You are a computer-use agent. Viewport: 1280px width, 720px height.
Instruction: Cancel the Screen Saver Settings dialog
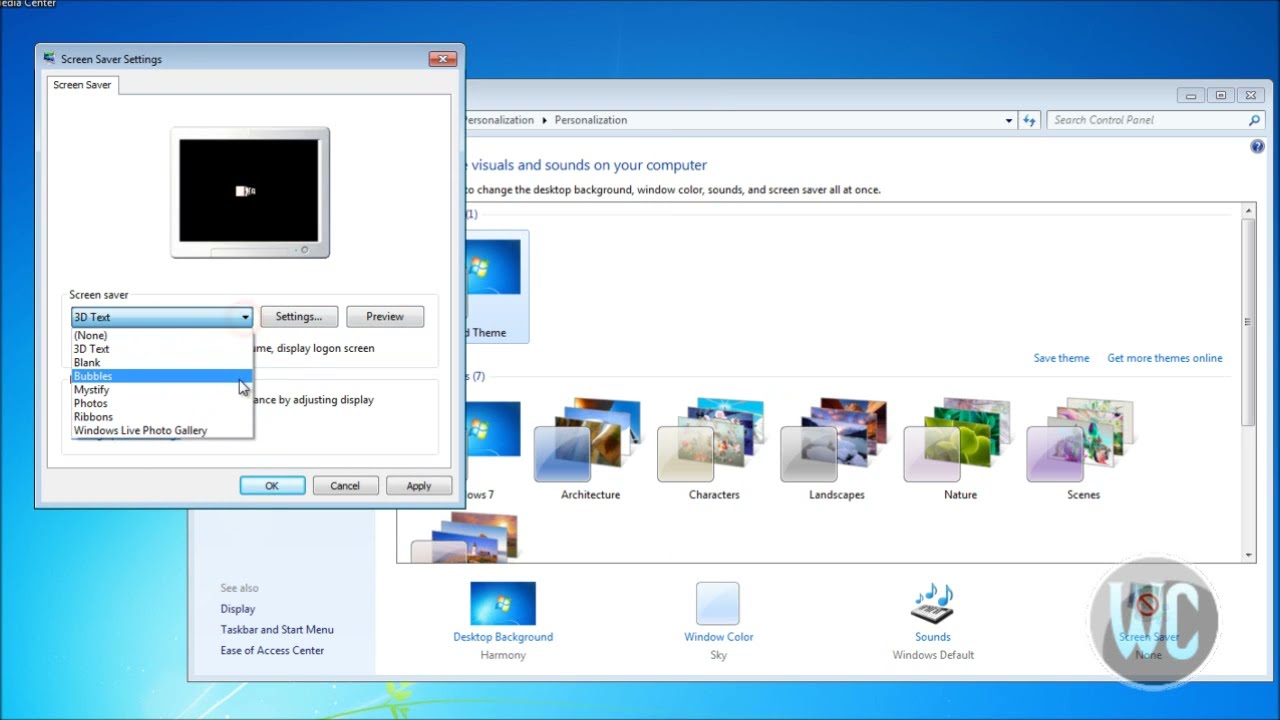click(345, 486)
